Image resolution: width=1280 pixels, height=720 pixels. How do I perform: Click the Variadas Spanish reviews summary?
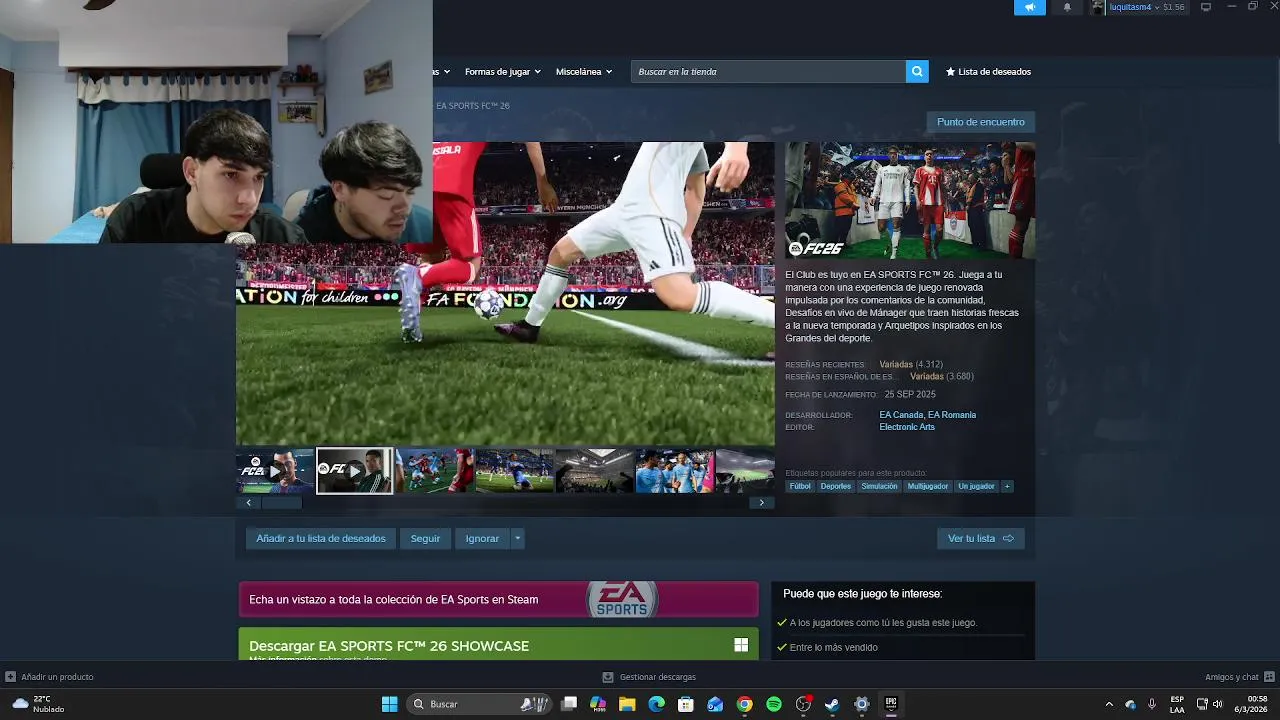[x=927, y=377]
